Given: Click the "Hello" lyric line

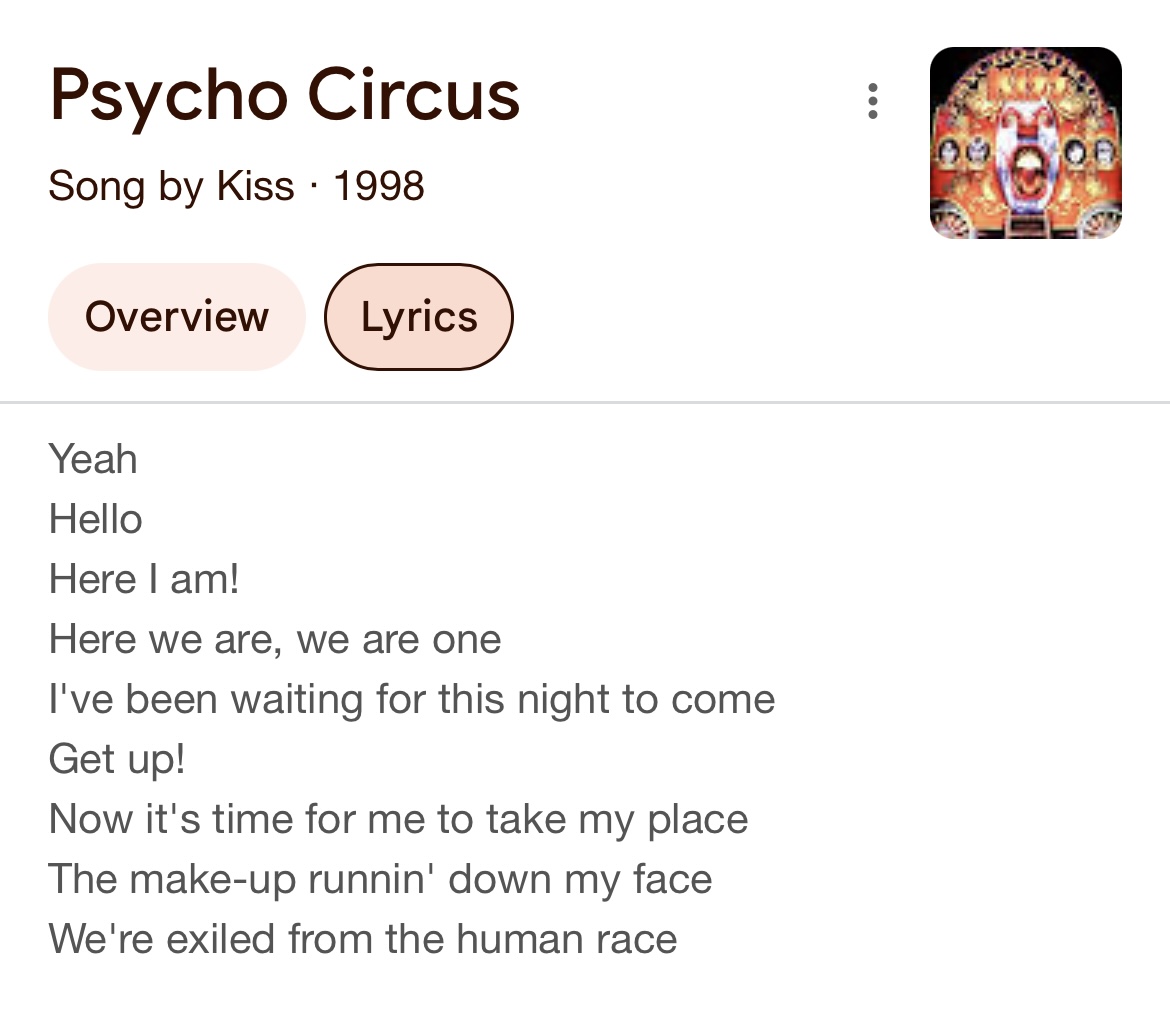Looking at the screenshot, I should click(x=96, y=520).
